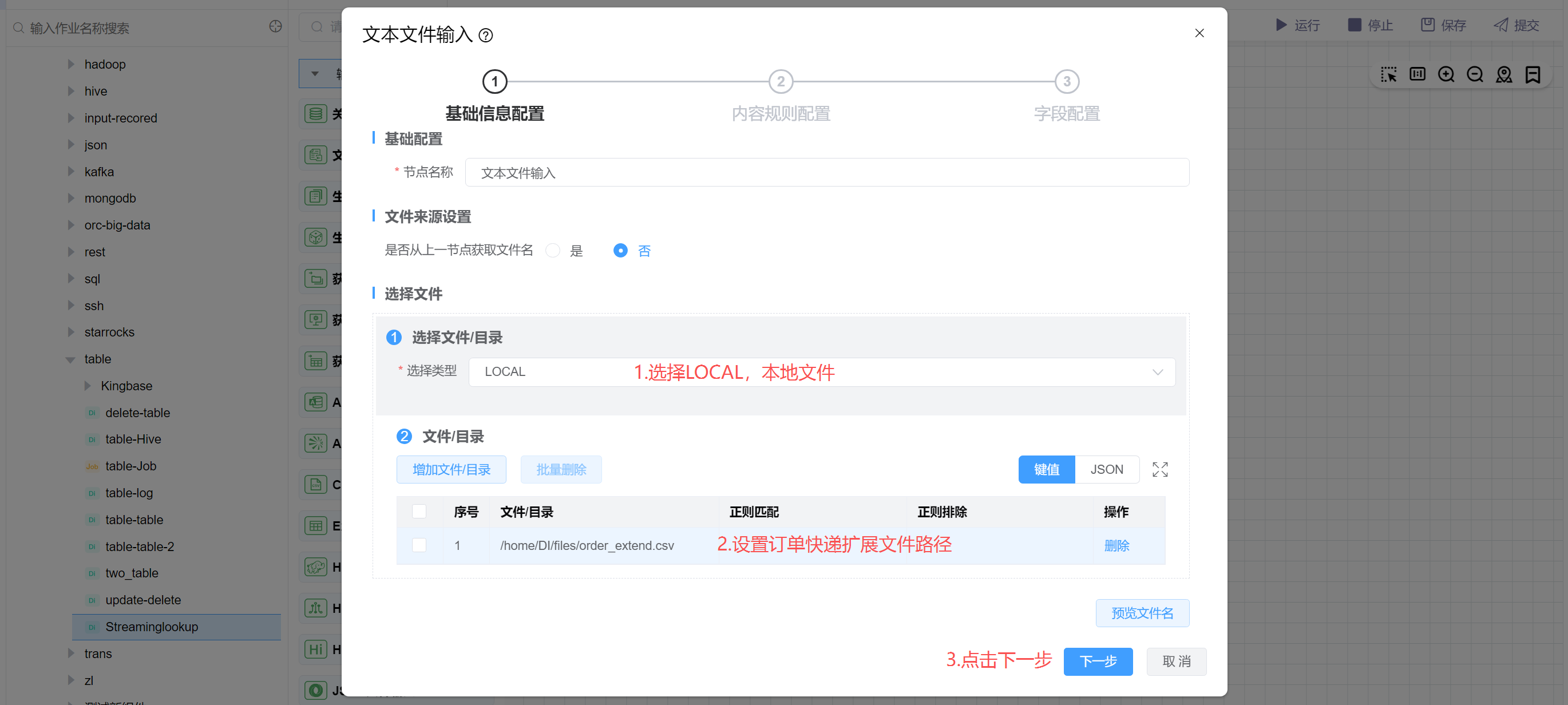
Task: Click the zoom out canvas icon
Action: [1474, 74]
